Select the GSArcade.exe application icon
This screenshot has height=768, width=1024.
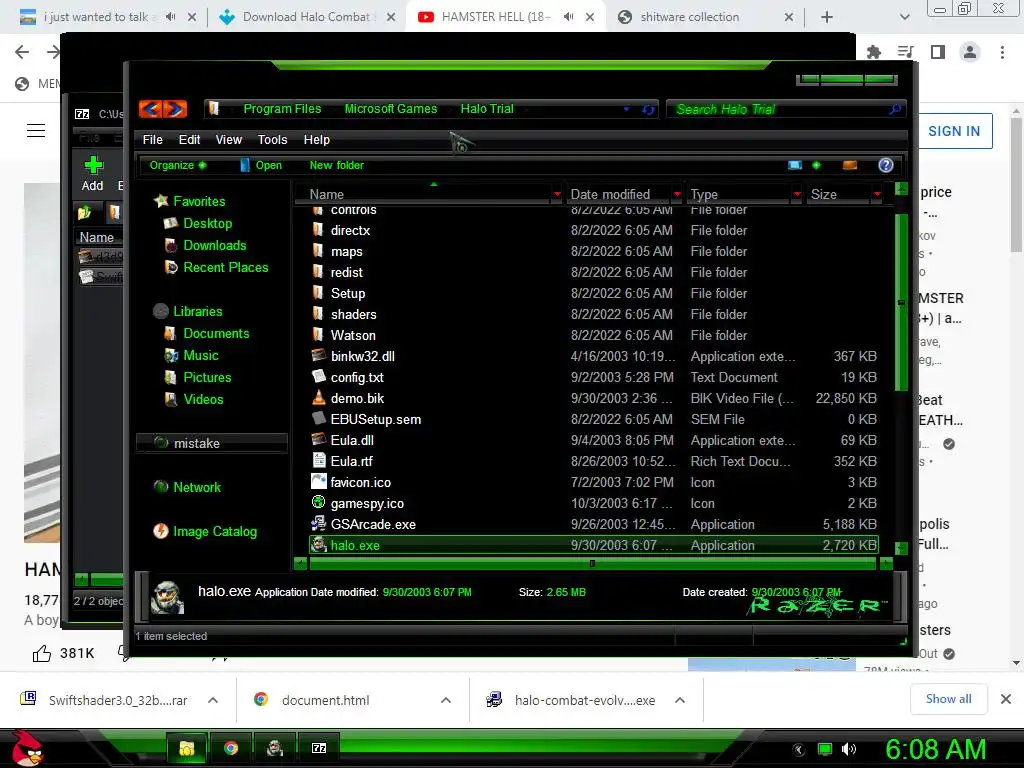[318, 524]
